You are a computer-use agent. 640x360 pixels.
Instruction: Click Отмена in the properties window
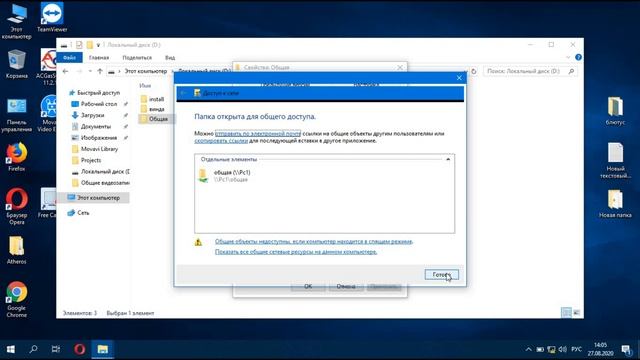346,287
